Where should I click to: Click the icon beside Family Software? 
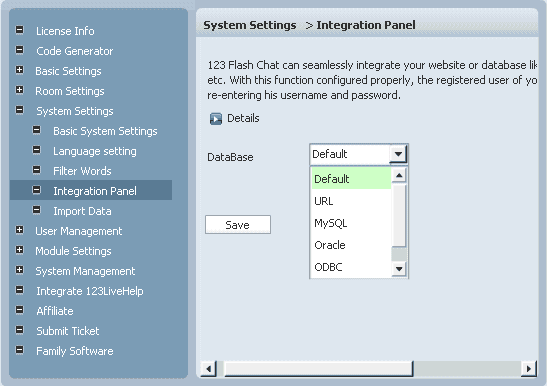[x=20, y=350]
